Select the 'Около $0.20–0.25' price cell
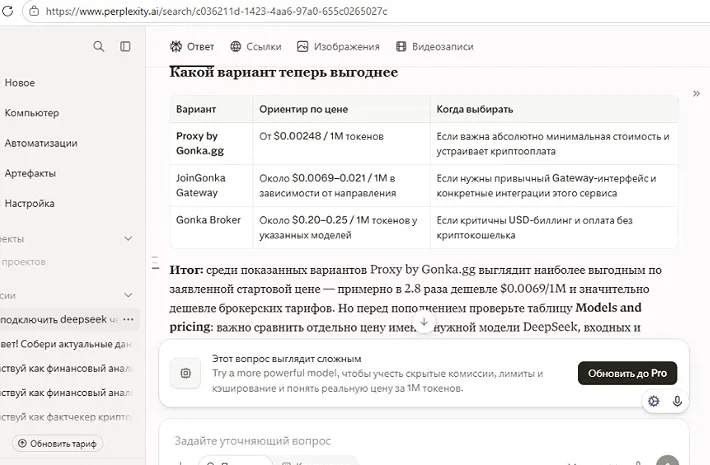Viewport: 710px width, 465px height. pyautogui.click(x=341, y=227)
